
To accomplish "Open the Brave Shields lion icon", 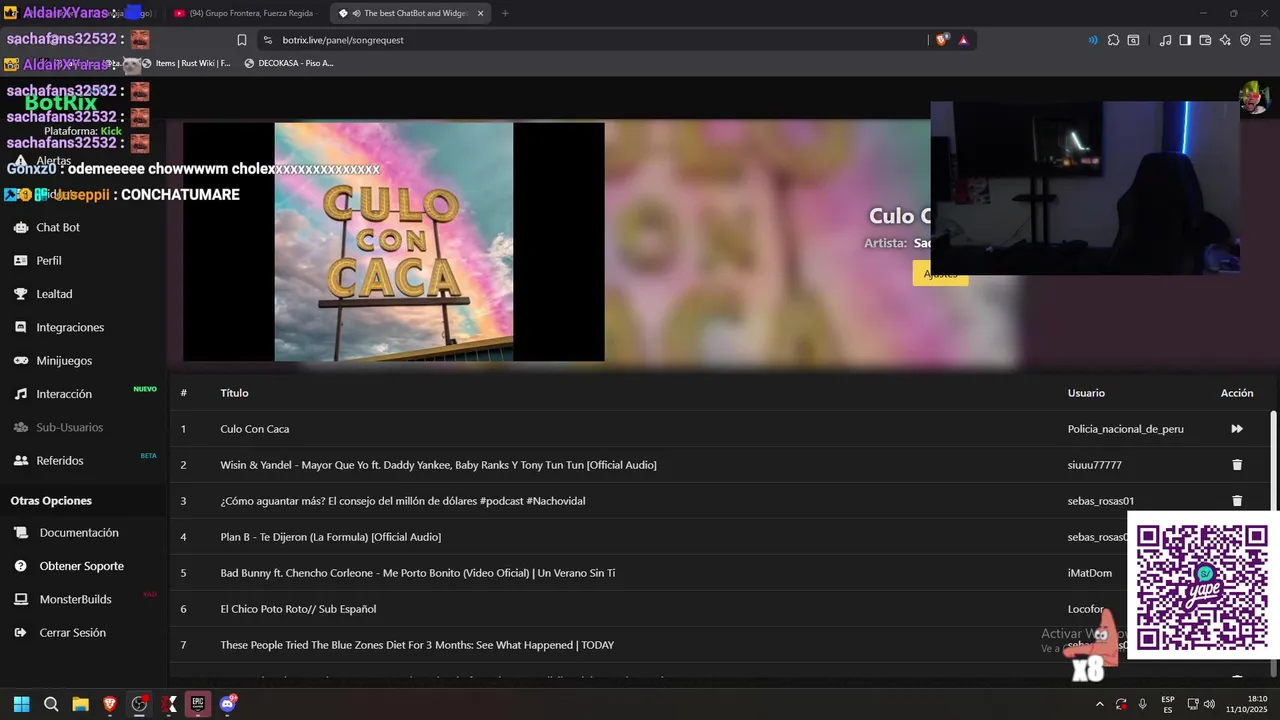I will point(942,40).
